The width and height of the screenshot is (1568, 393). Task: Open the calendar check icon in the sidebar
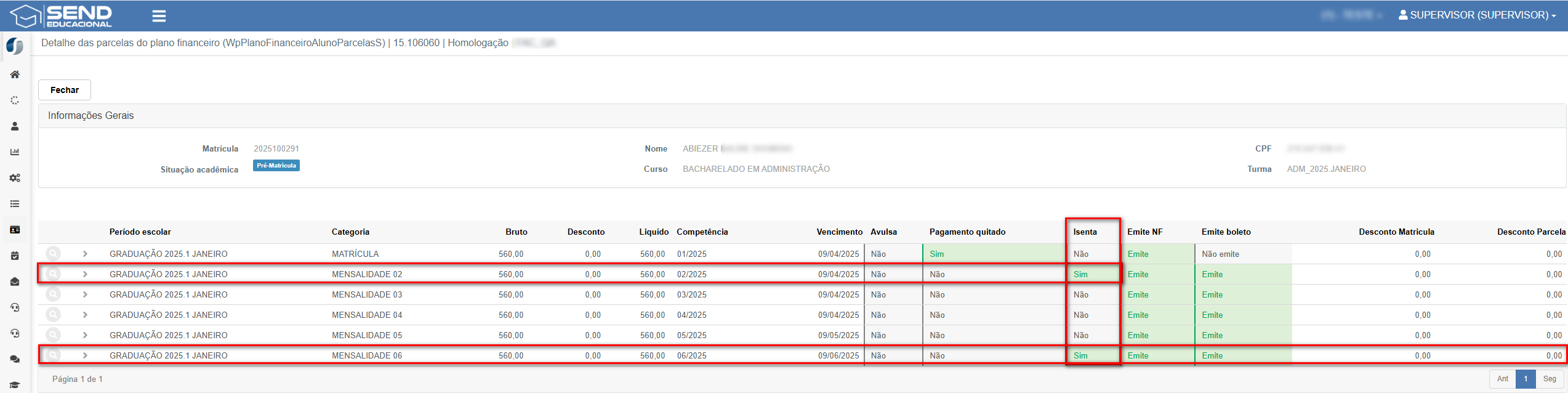click(x=15, y=256)
